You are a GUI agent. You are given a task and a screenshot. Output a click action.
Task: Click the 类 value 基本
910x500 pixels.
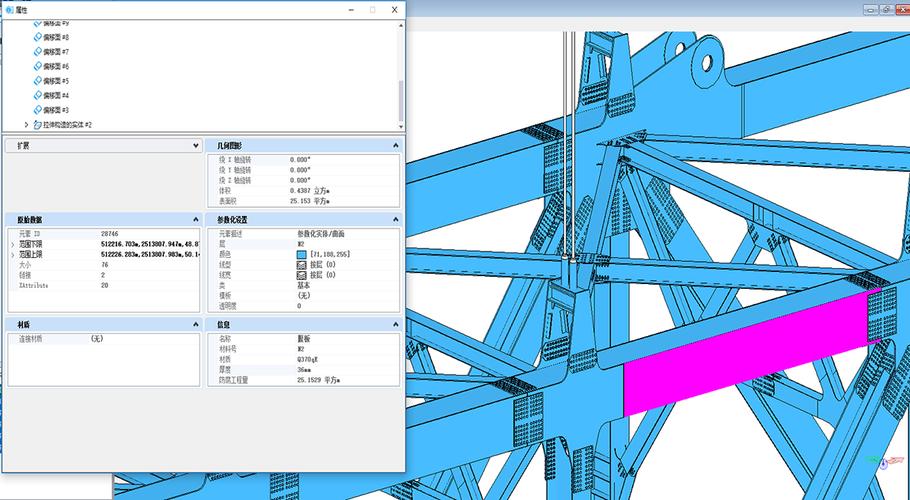pyautogui.click(x=304, y=285)
